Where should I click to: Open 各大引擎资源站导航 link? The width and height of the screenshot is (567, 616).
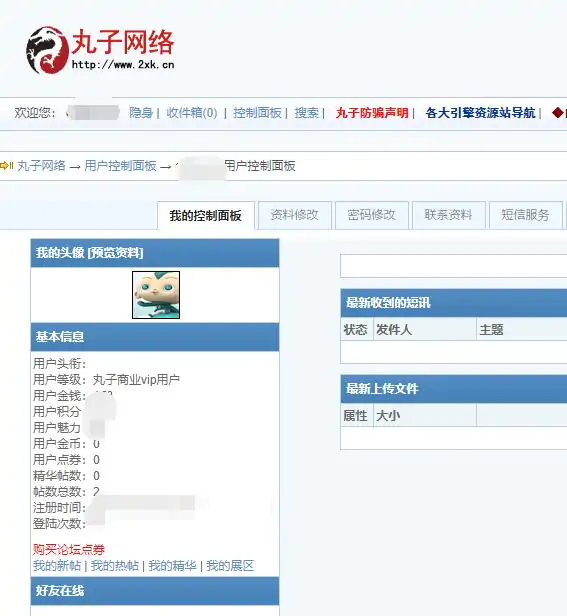click(480, 113)
